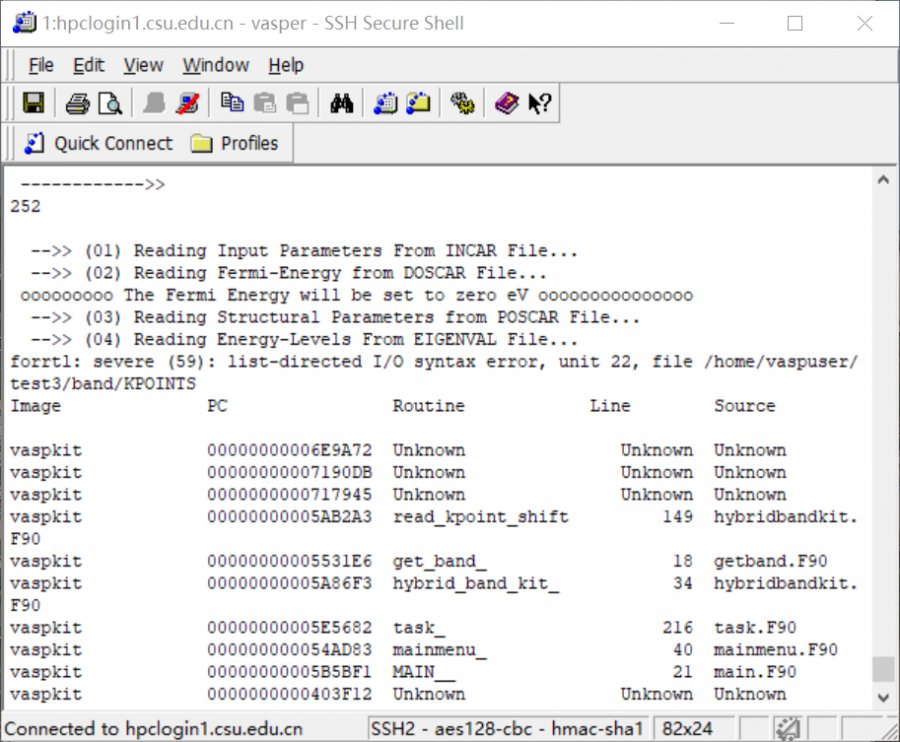Viewport: 900px width, 742px height.
Task: Open the Help menu
Action: (x=286, y=65)
